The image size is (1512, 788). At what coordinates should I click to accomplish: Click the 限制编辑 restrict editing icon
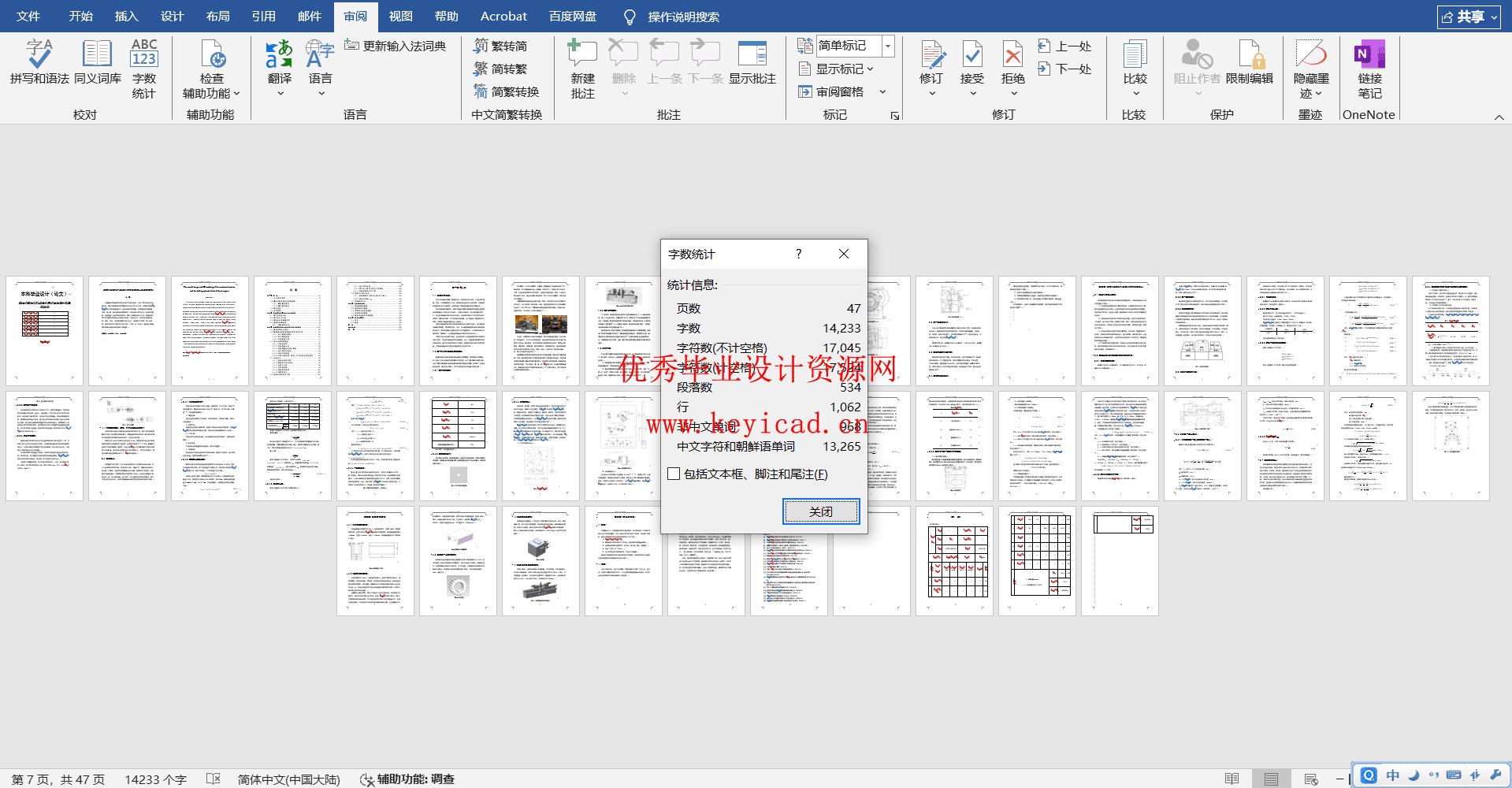[1250, 54]
